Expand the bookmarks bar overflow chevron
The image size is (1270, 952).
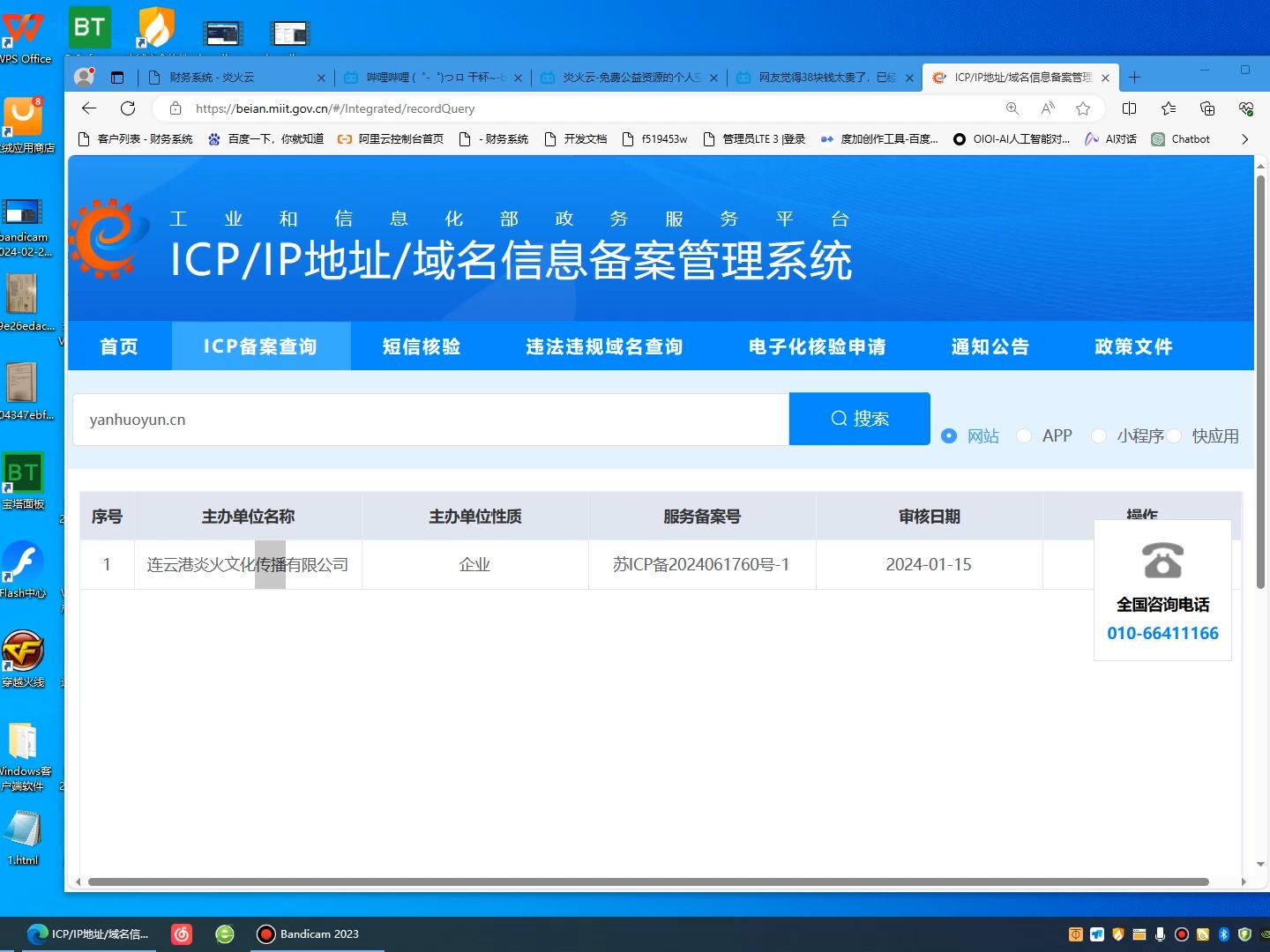pos(1244,139)
